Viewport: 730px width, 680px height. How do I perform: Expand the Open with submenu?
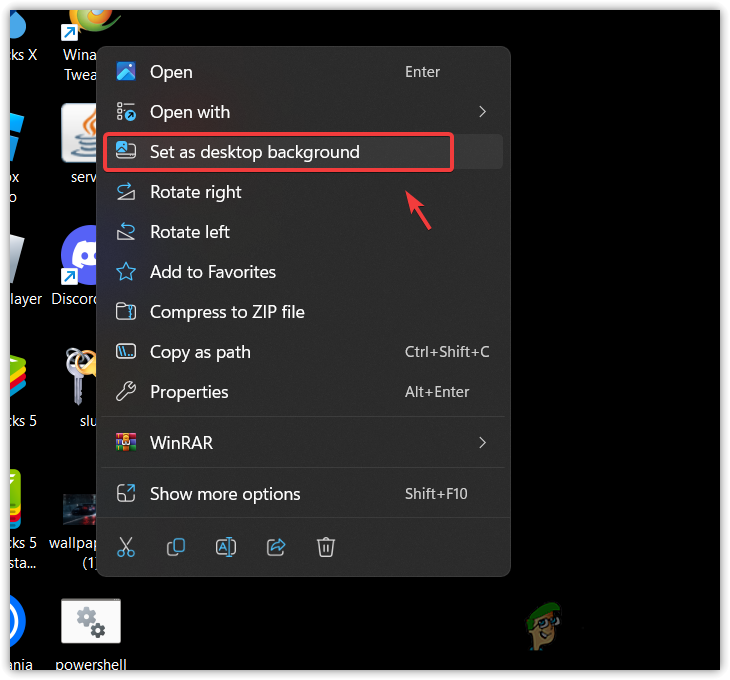click(x=303, y=112)
